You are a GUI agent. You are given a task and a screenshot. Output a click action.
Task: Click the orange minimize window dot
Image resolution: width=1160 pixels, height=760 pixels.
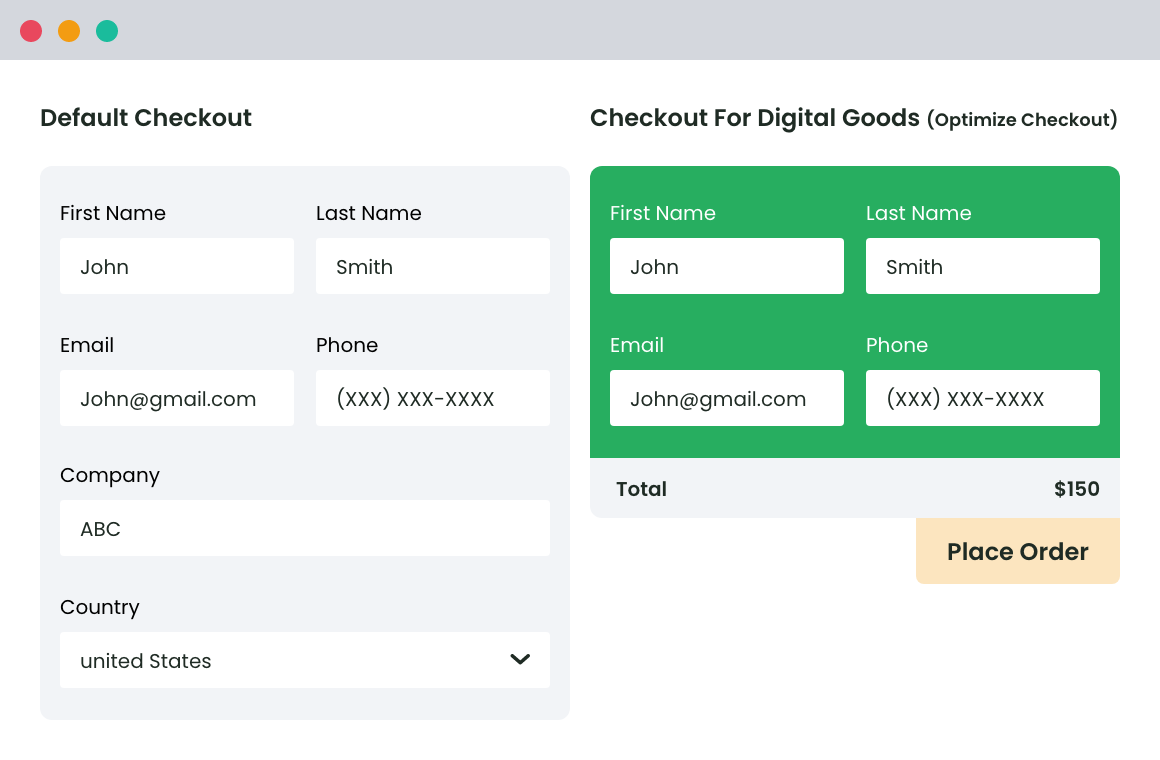69,31
